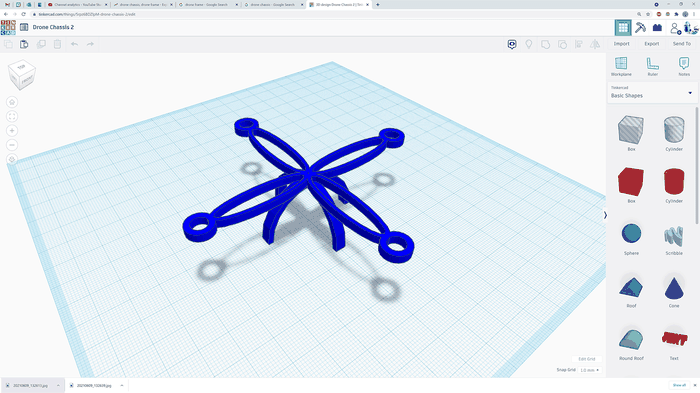Pick the red solid Cylinder shape

click(x=674, y=184)
